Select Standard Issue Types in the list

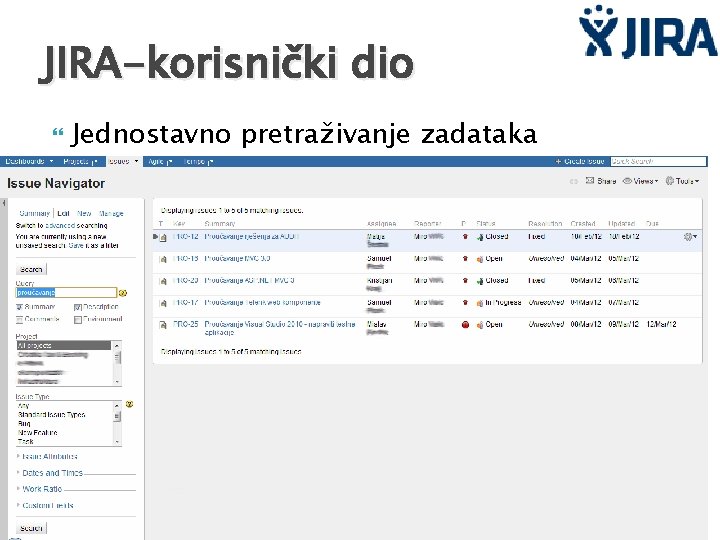[x=51, y=415]
